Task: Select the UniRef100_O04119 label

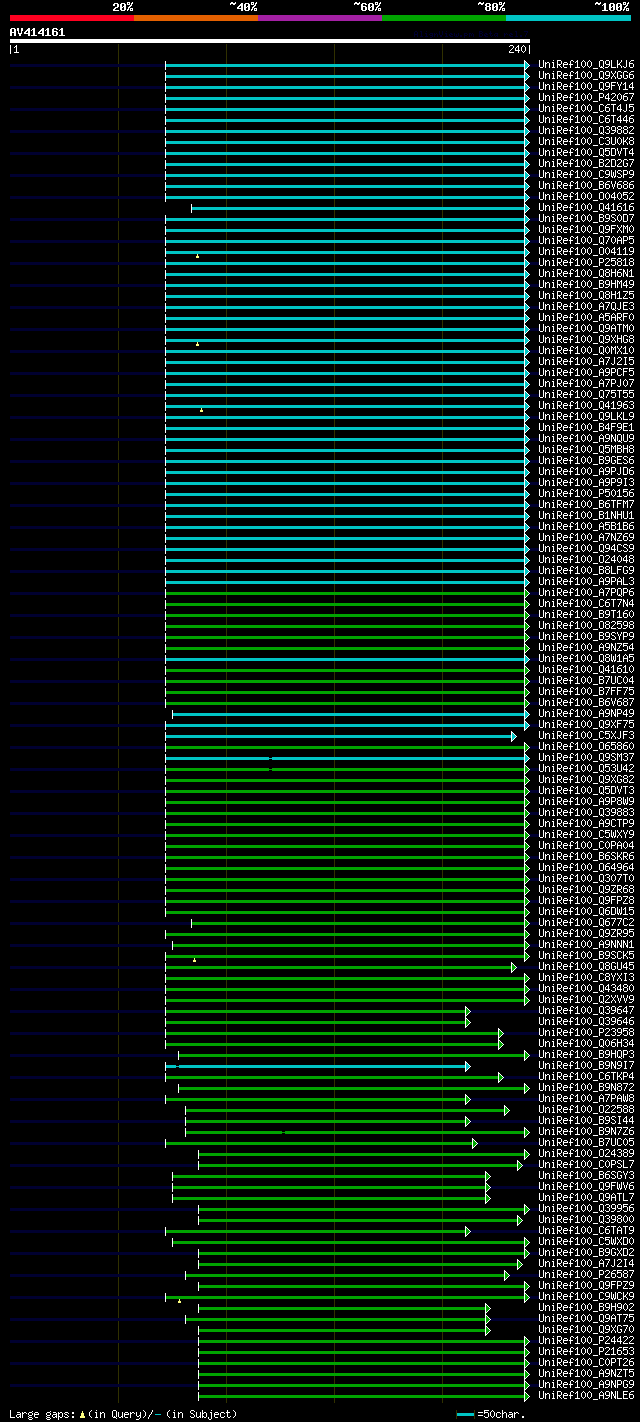Action: coord(586,251)
